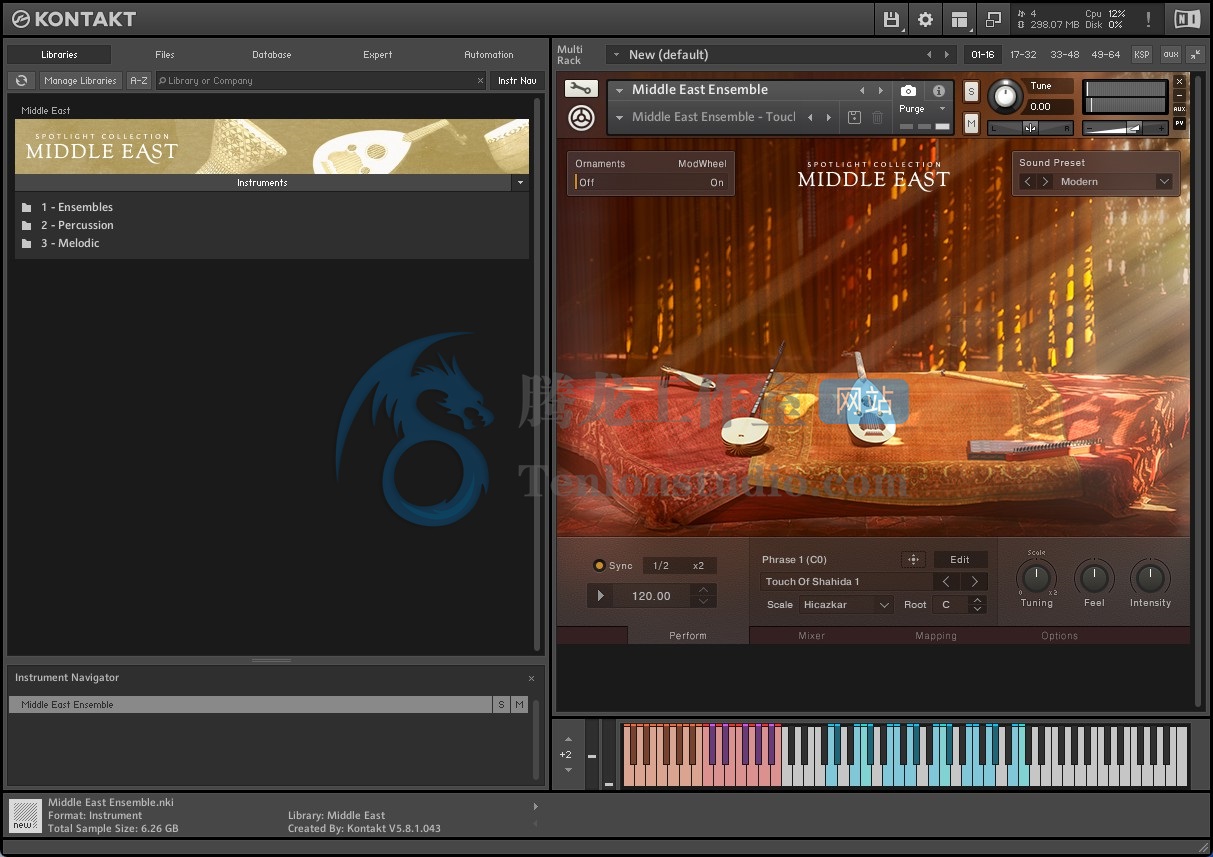
Task: Select the x2 tempo button
Action: click(699, 566)
